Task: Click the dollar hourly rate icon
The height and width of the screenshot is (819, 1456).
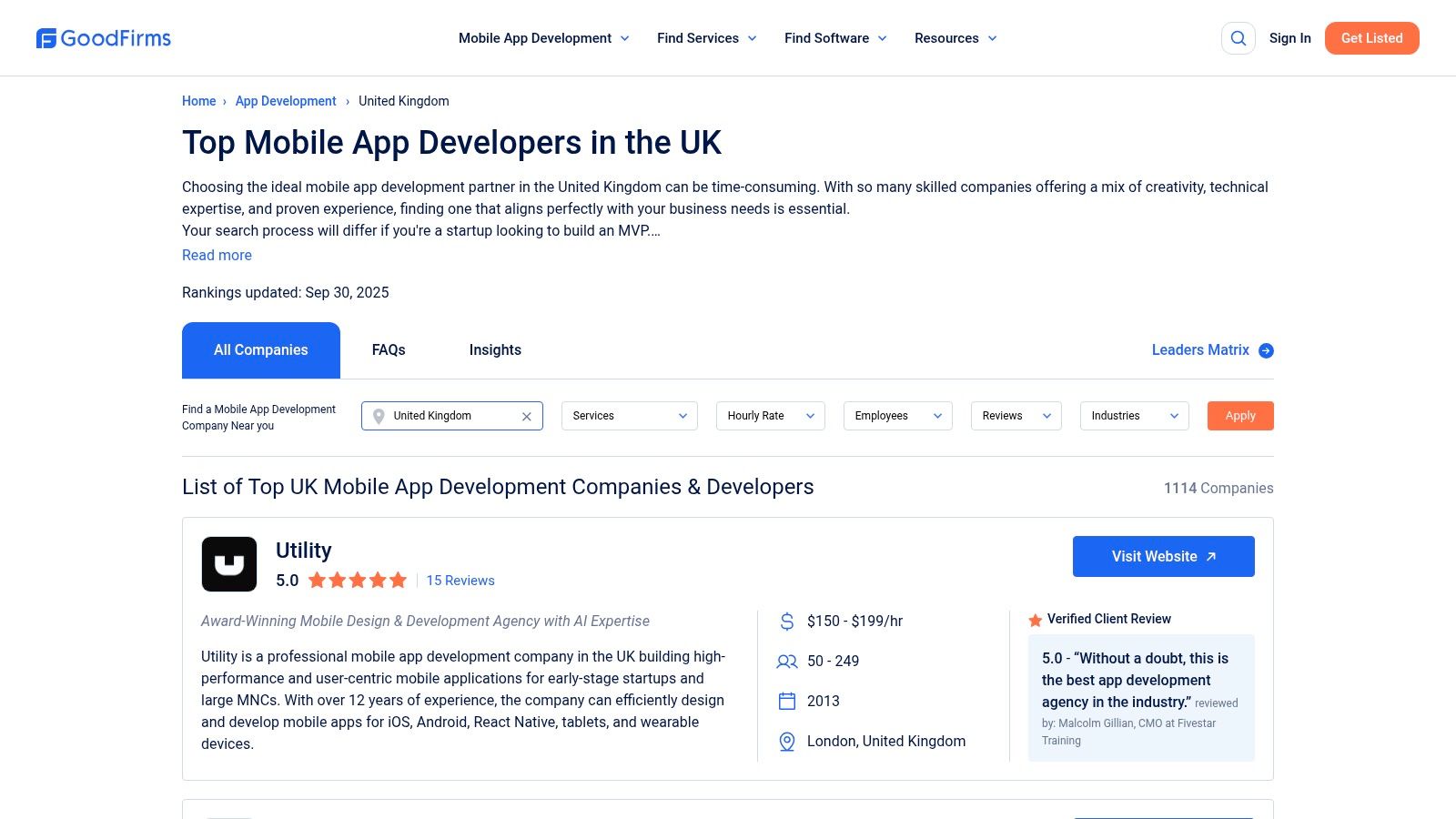Action: pos(787,622)
